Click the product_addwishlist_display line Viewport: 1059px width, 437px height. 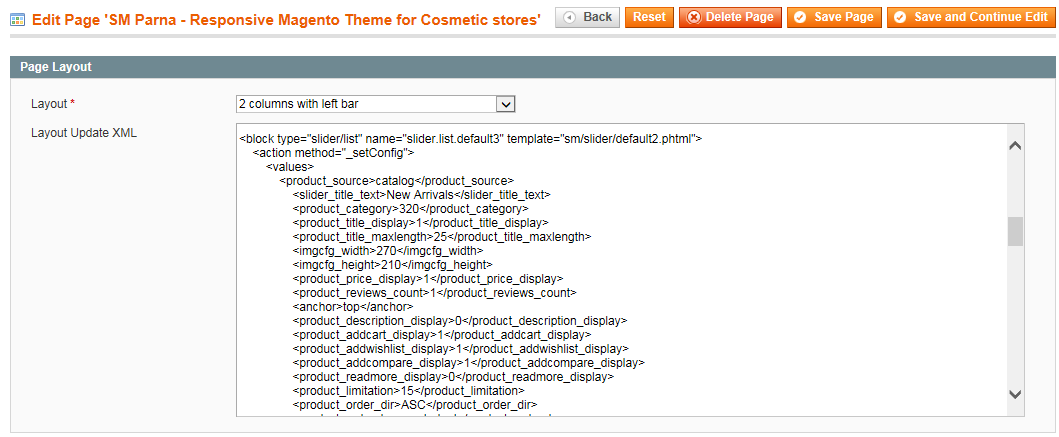(461, 349)
